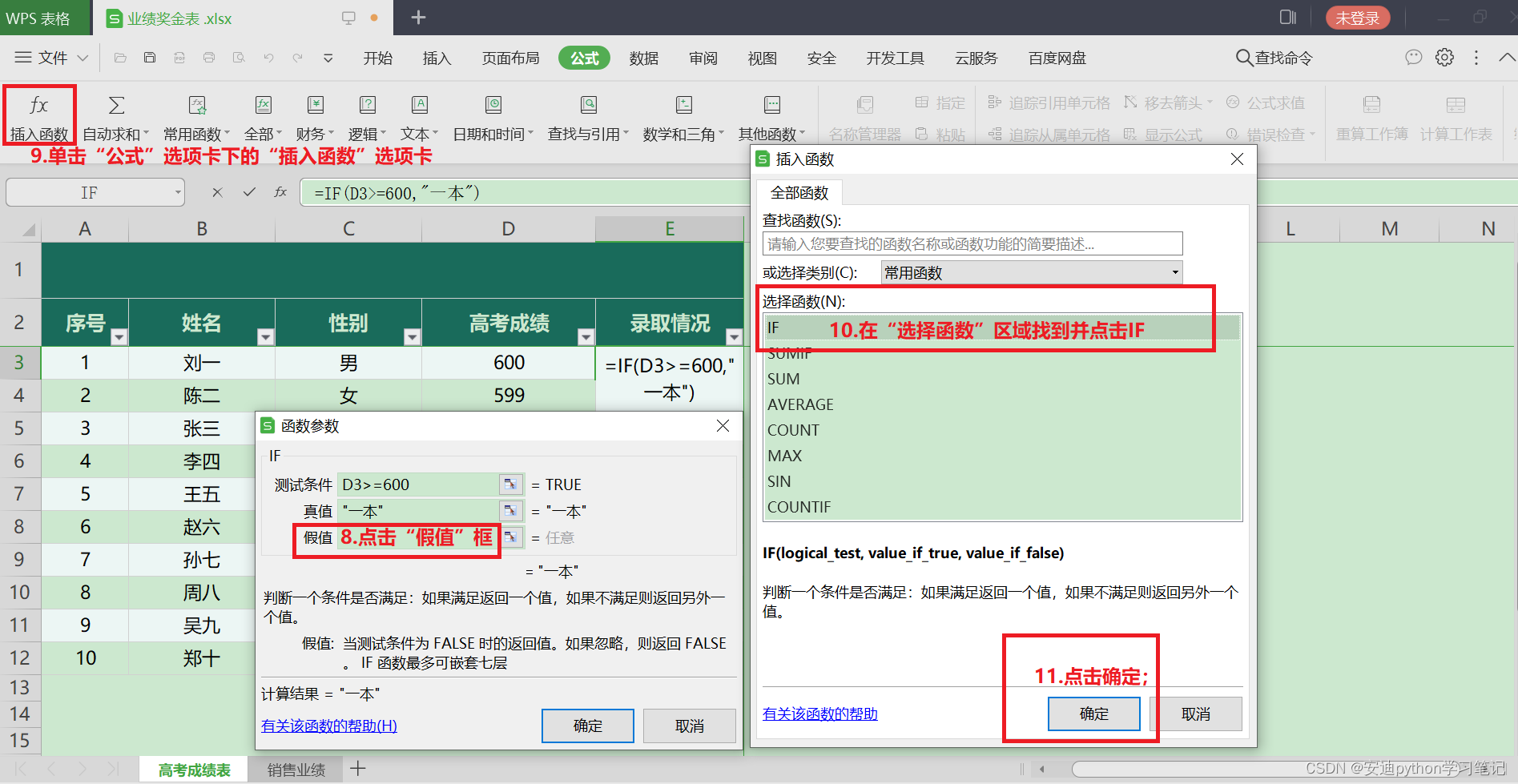Click the 查找命令 search box
Viewport: 1518px width, 784px height.
[1274, 58]
